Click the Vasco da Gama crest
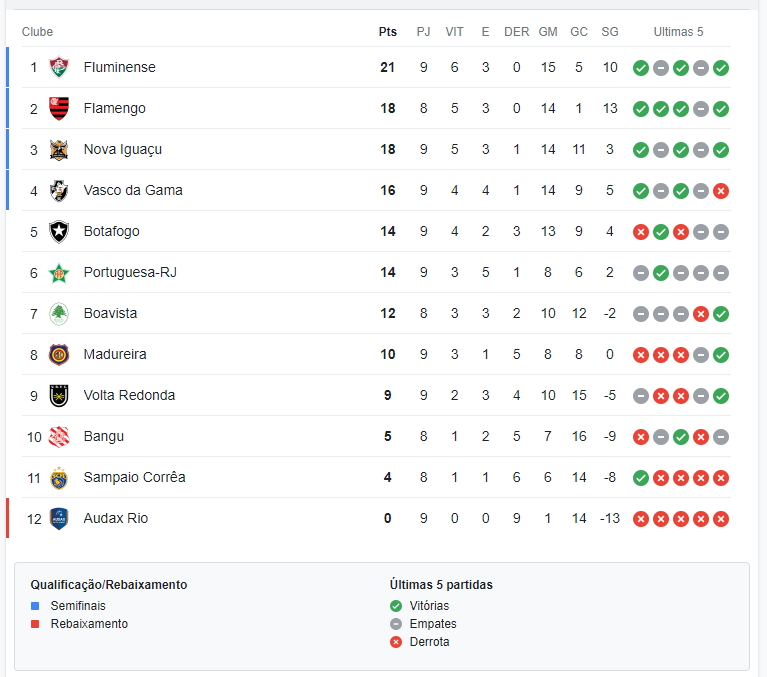The image size is (767, 677). click(x=59, y=191)
